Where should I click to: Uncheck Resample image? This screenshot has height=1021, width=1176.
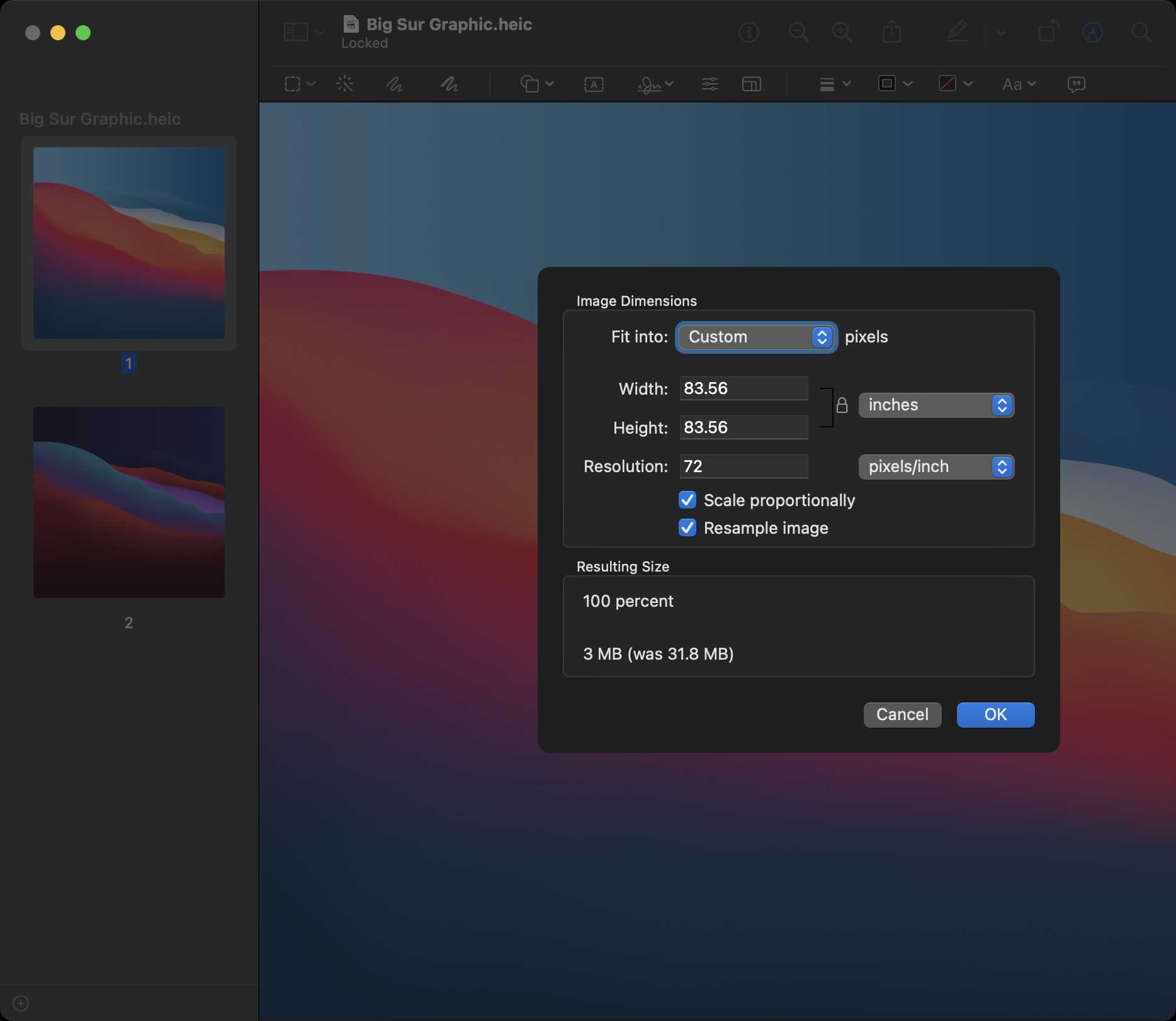pyautogui.click(x=687, y=527)
